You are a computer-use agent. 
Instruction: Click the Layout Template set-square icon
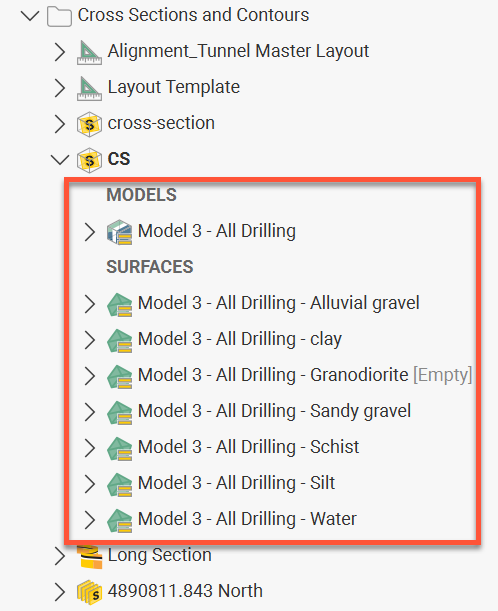(x=89, y=88)
